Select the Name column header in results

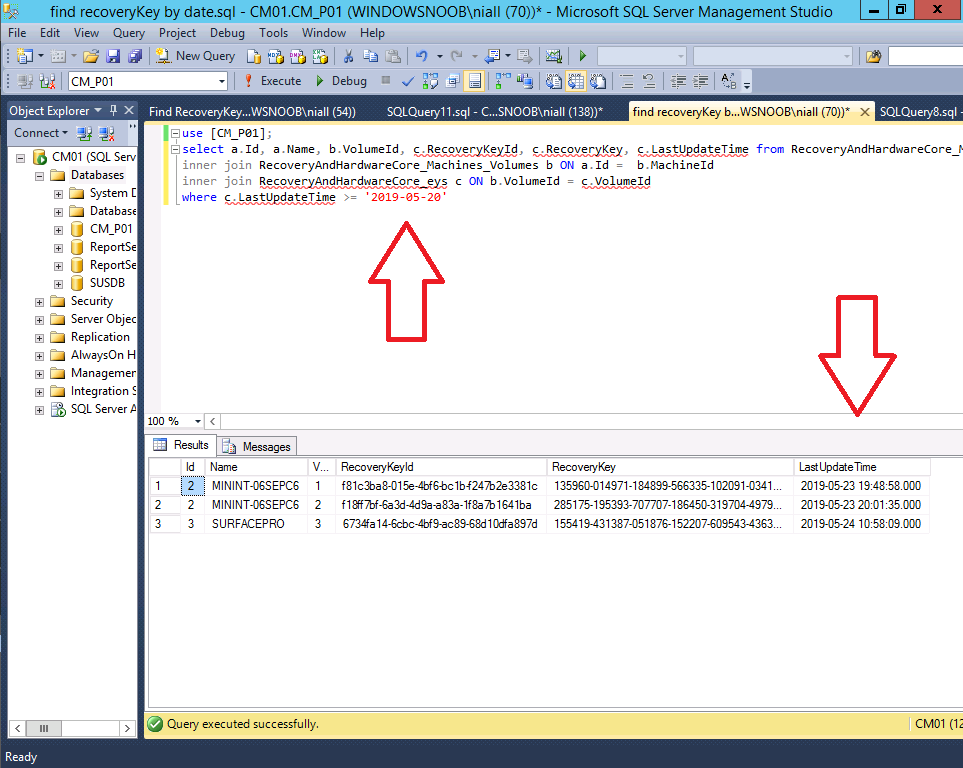[256, 467]
